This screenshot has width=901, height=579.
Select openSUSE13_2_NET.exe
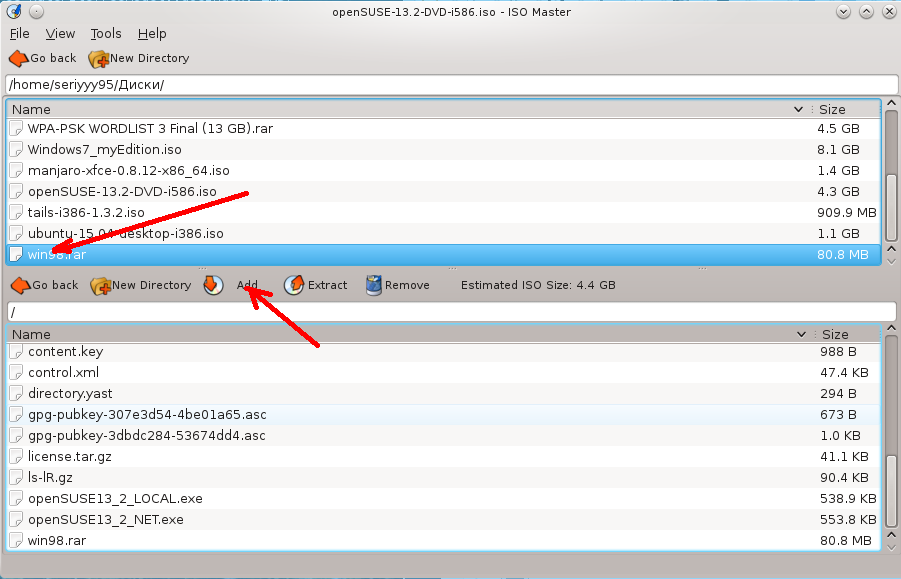[443, 519]
